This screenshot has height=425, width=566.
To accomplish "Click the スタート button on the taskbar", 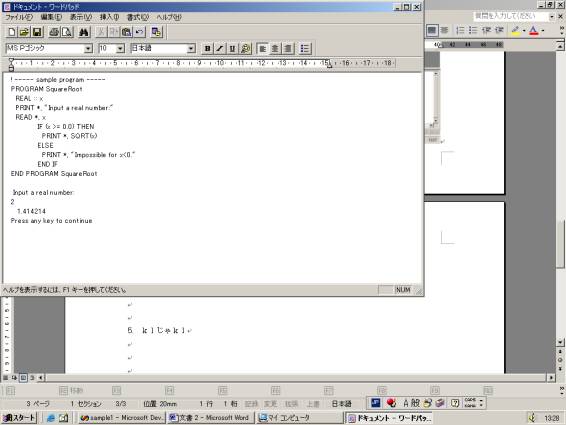I will (x=19, y=418).
